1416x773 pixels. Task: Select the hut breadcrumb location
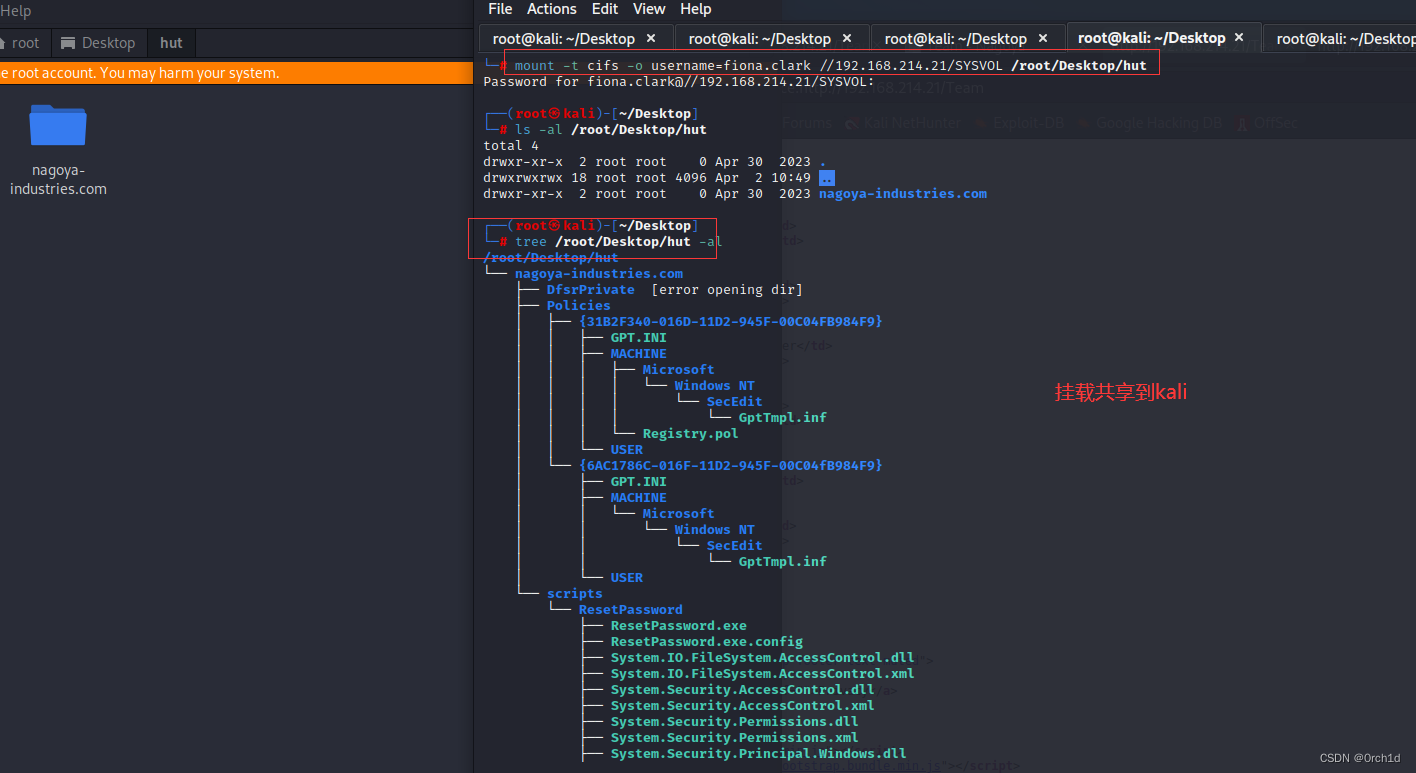172,43
